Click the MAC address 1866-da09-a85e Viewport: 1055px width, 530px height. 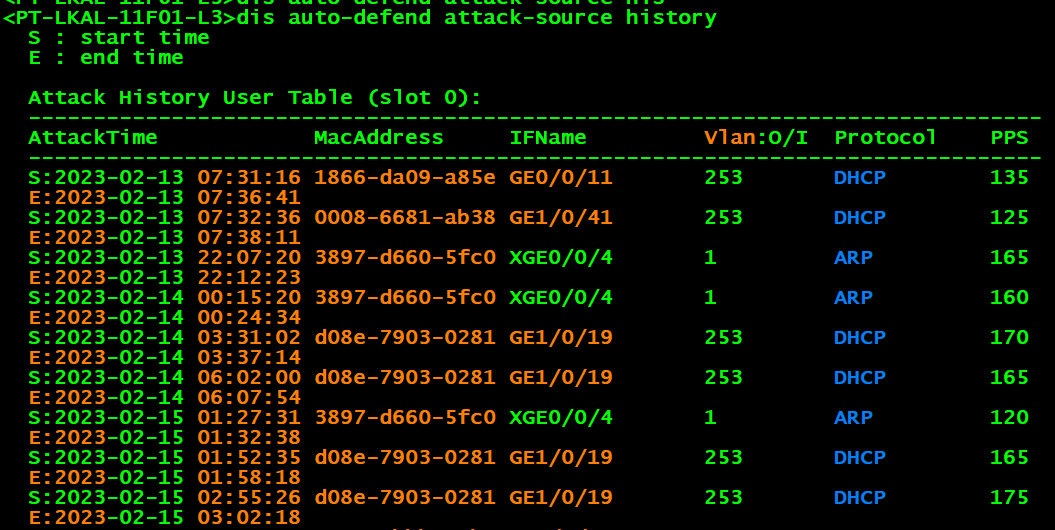pyautogui.click(x=404, y=177)
